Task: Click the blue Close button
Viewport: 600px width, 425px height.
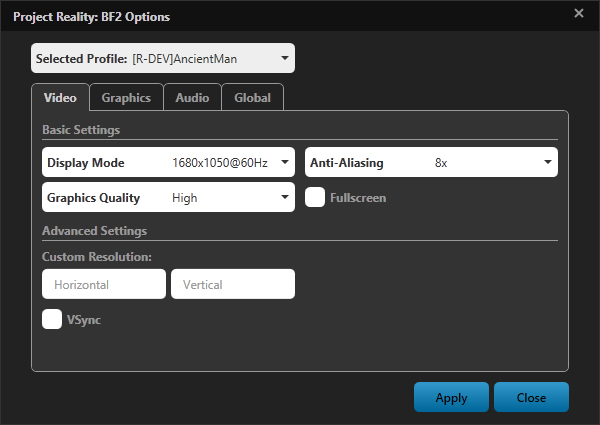Action: [x=532, y=397]
